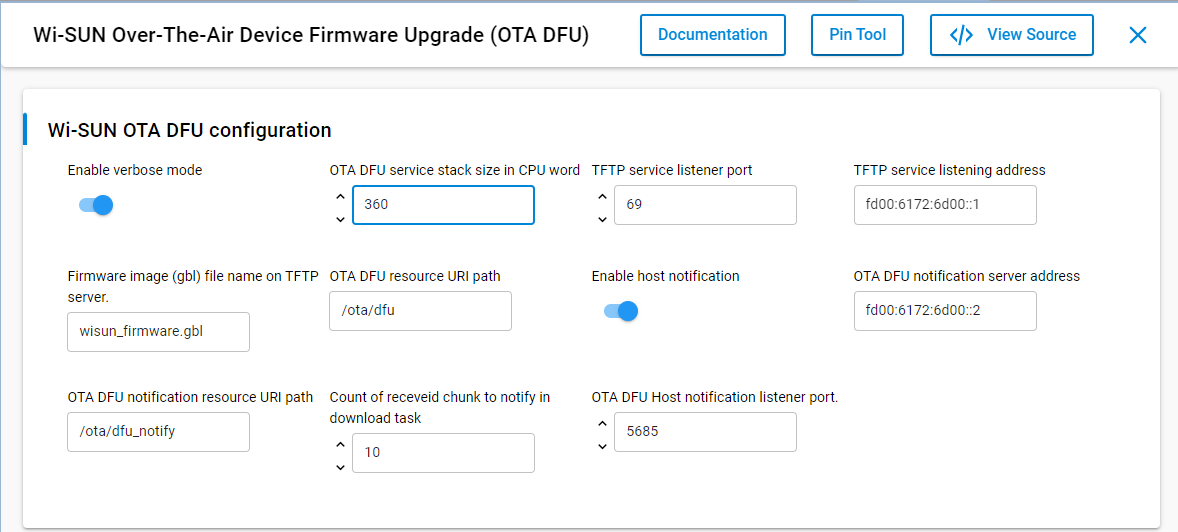Click the Enable verbose mode label
This screenshot has width=1178, height=532.
tap(135, 170)
